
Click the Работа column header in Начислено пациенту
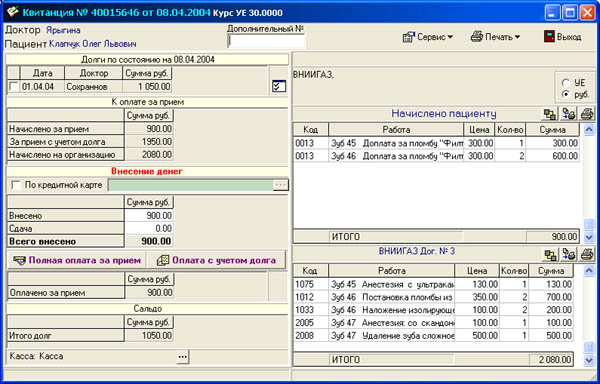[396, 129]
